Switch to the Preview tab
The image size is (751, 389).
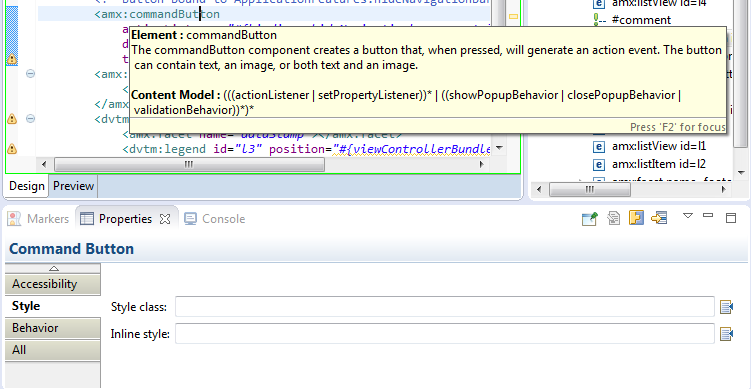coord(73,186)
